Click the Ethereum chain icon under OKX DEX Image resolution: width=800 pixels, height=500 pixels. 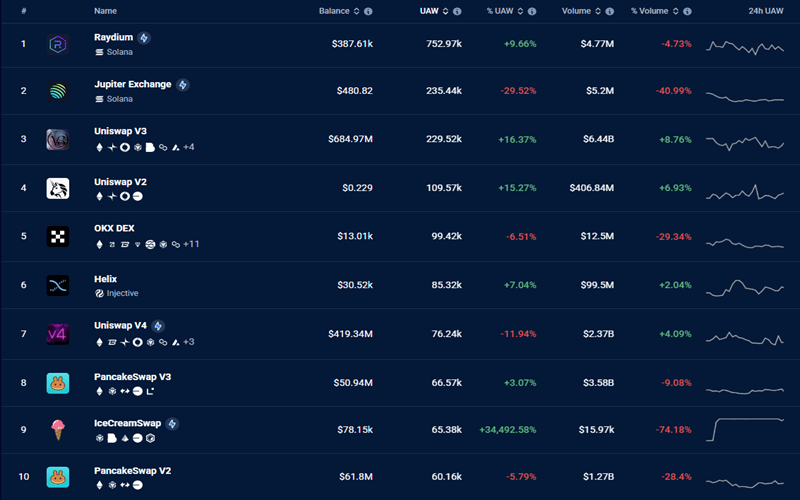[x=99, y=244]
